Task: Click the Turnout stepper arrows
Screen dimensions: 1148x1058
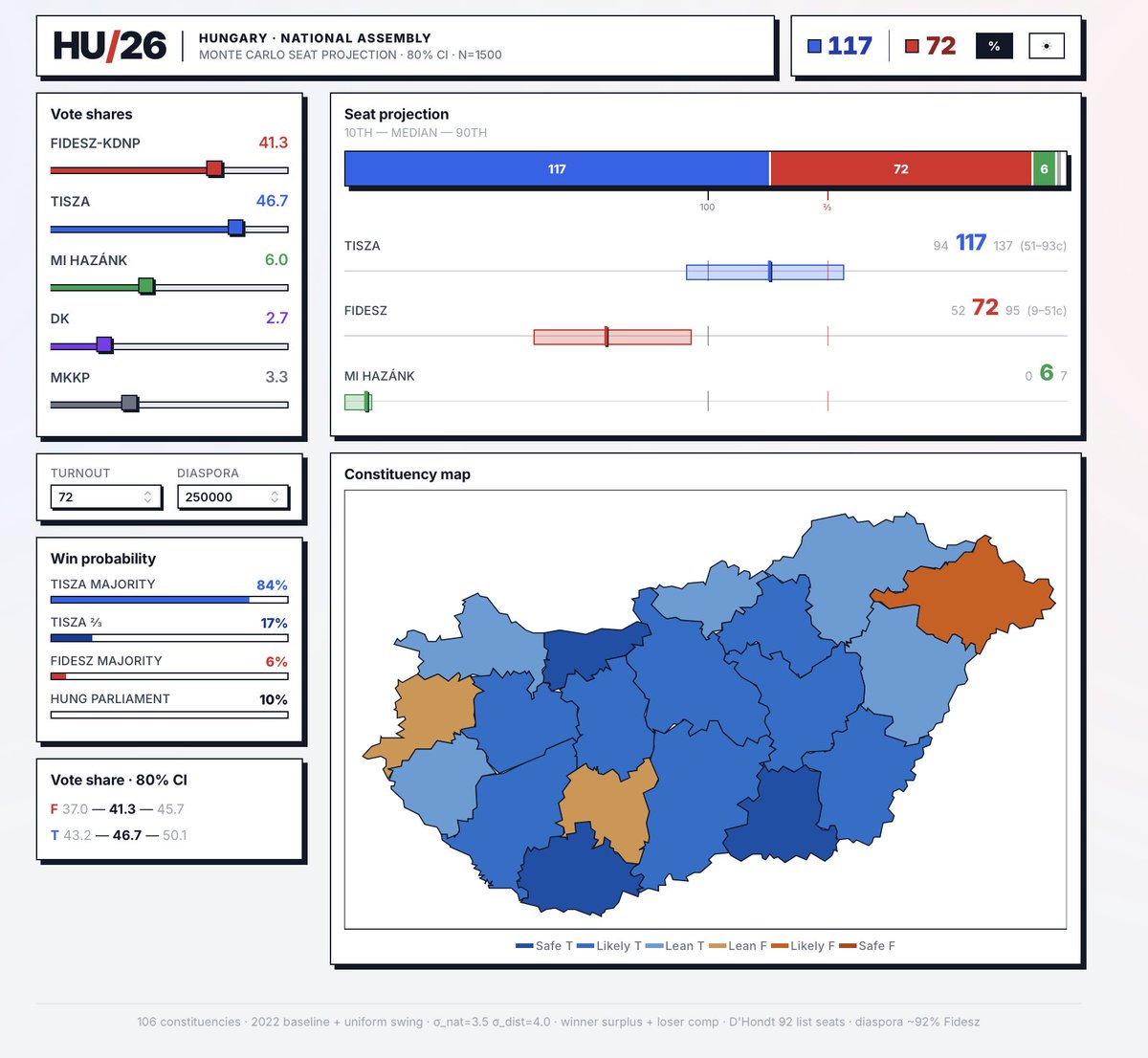Action: pos(147,496)
